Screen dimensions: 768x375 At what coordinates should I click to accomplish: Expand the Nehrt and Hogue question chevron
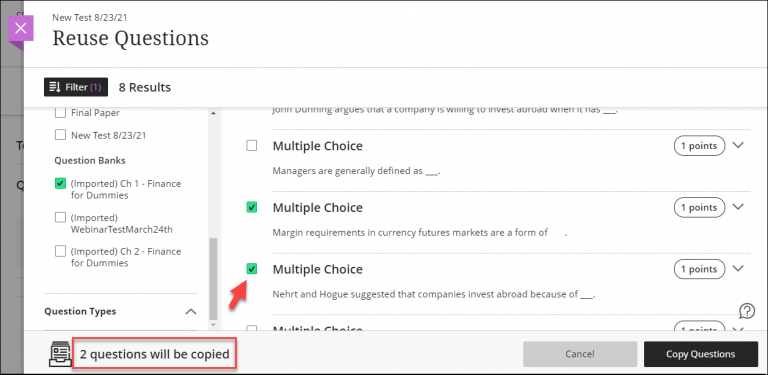pos(738,269)
